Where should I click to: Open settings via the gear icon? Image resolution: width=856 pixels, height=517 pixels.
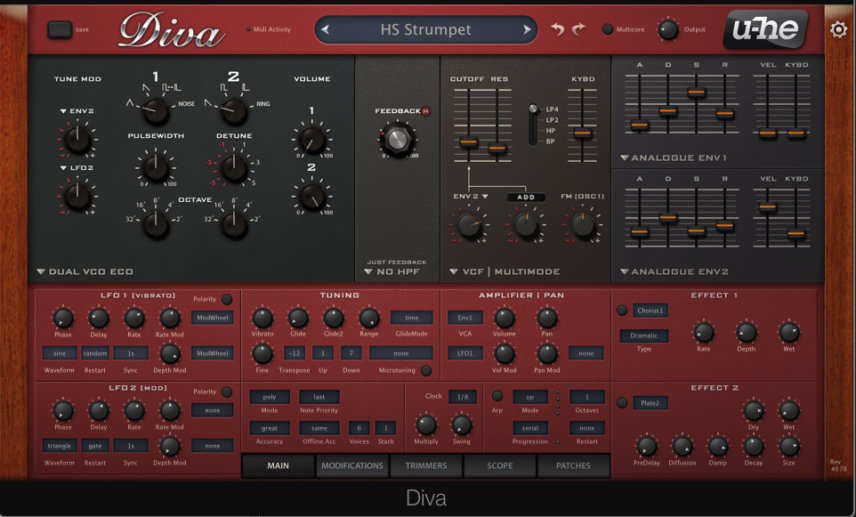tap(839, 29)
